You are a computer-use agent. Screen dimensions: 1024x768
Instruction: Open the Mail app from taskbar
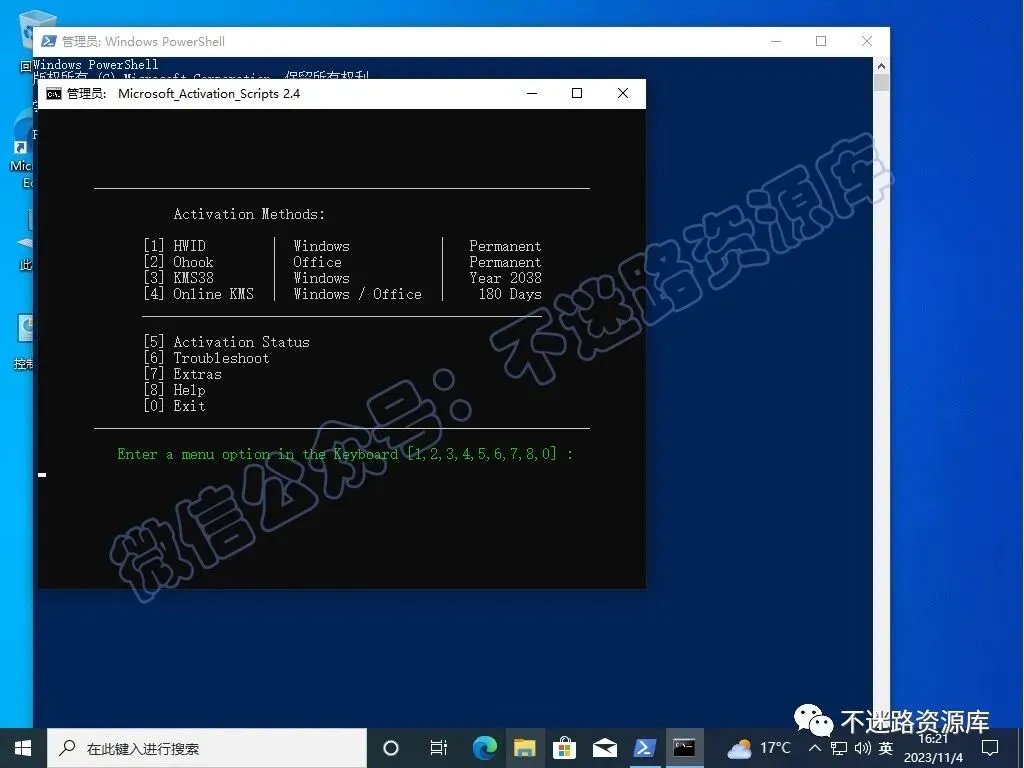click(605, 748)
